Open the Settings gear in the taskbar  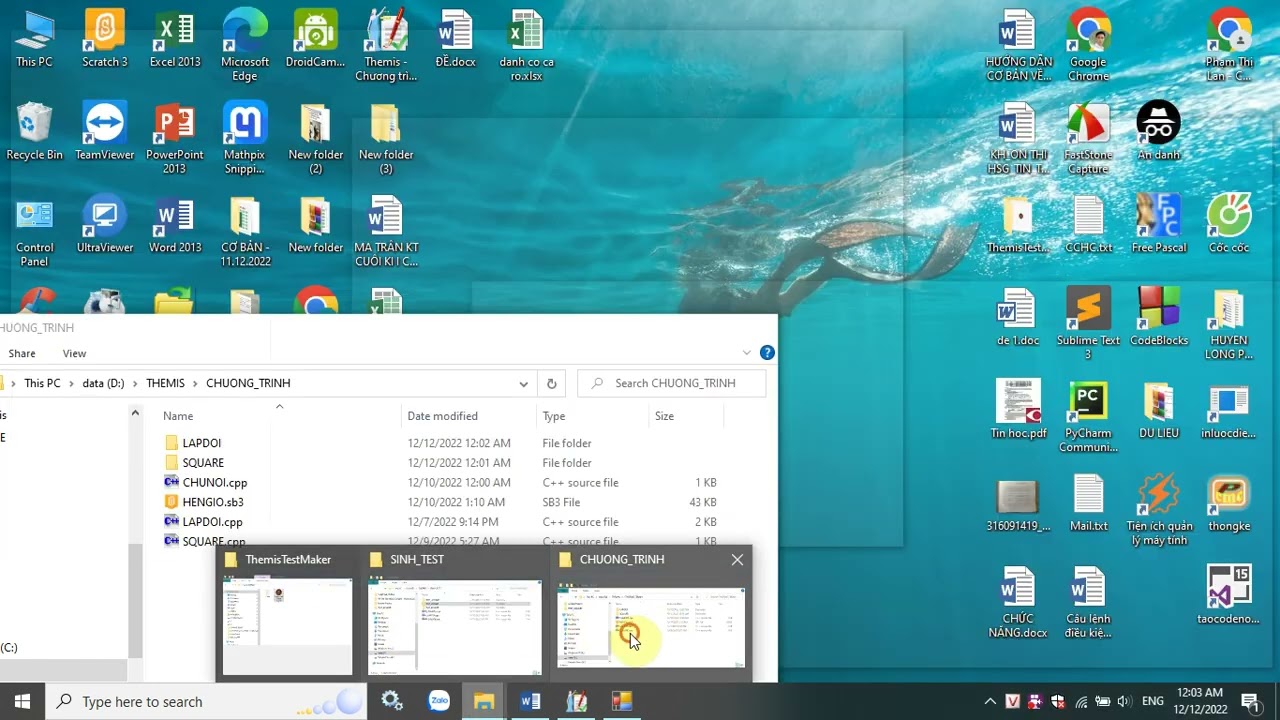[392, 701]
